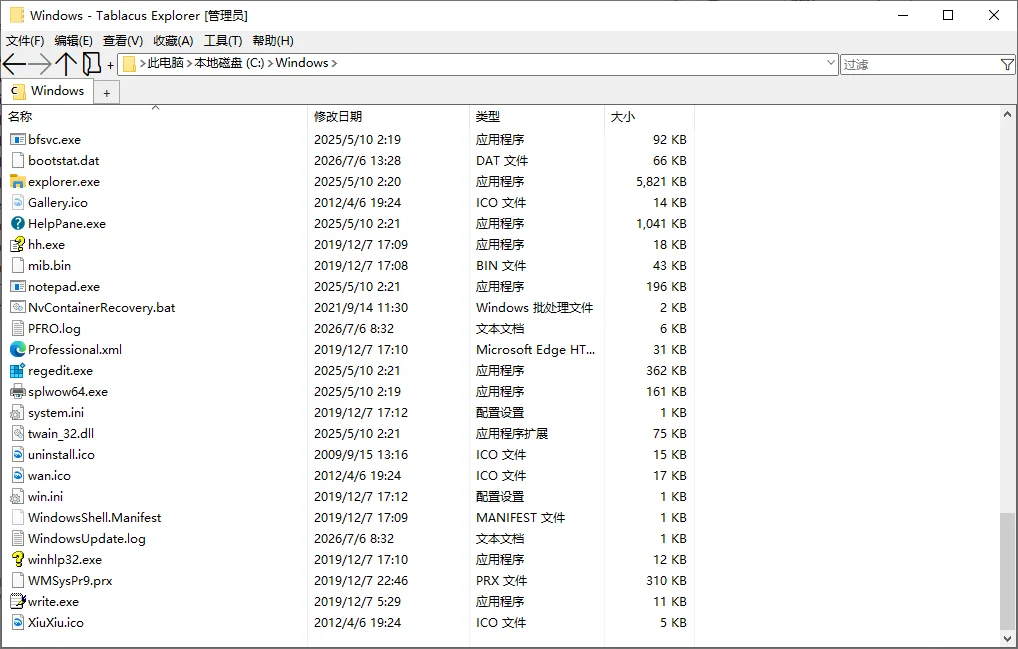
Task: Expand the chevron before 此电脑 in the path
Action: [x=142, y=64]
